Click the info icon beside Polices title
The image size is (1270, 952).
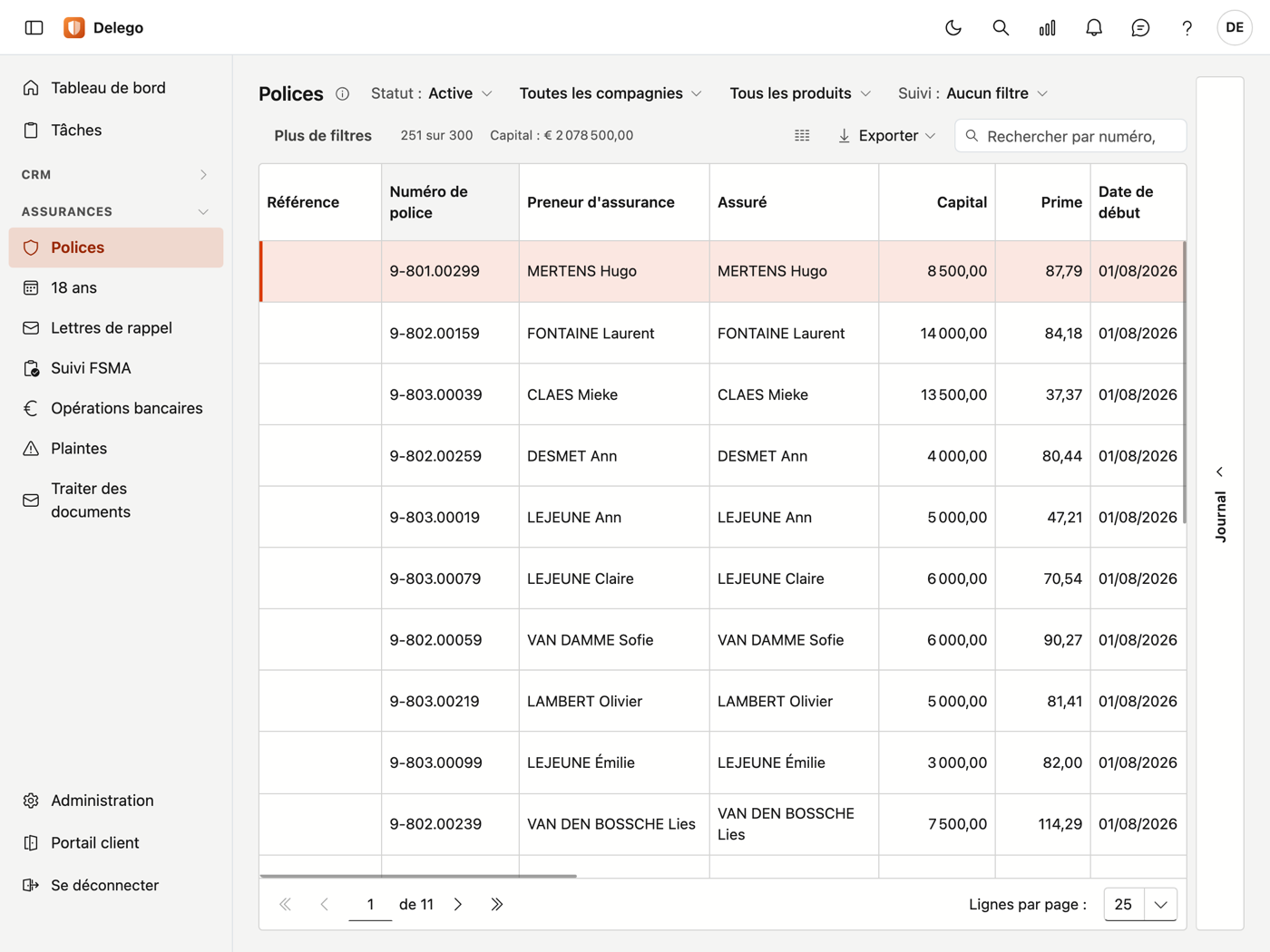click(x=342, y=94)
